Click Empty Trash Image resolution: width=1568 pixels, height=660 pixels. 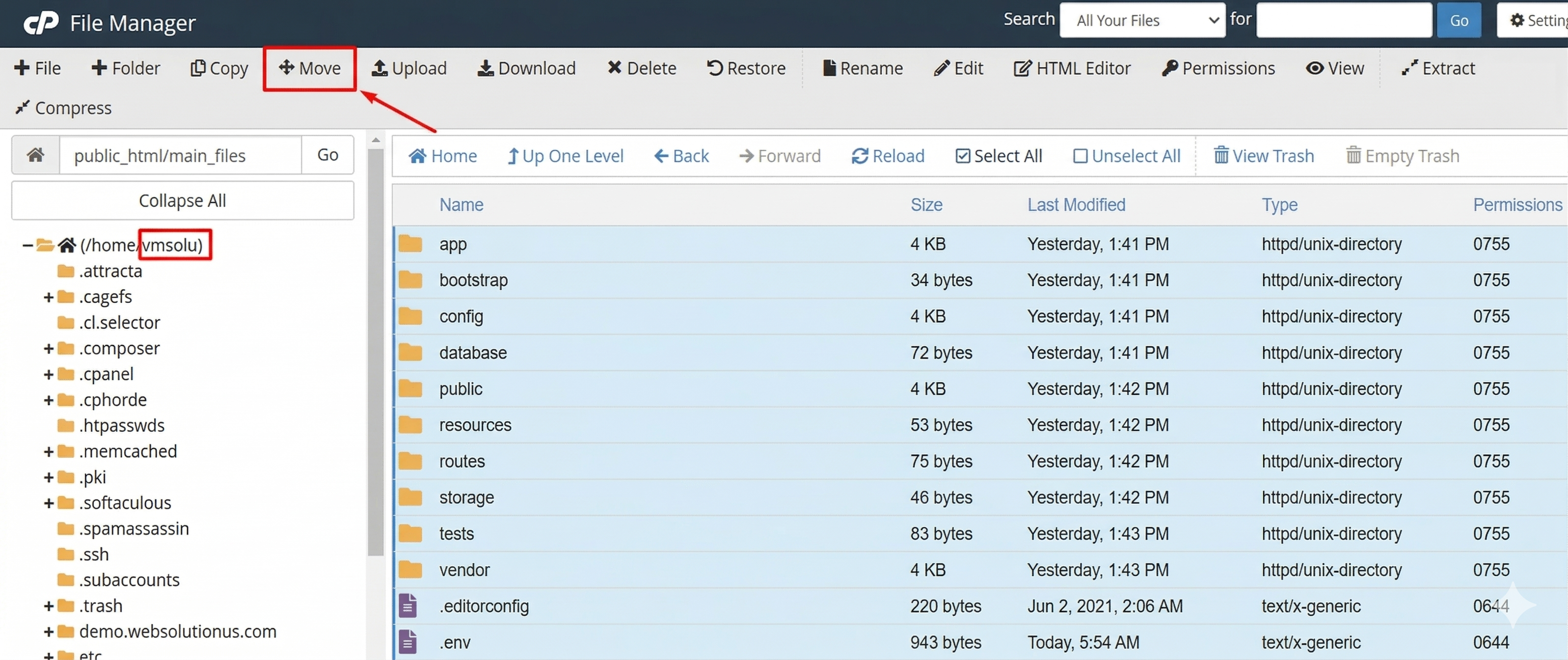pos(1403,156)
